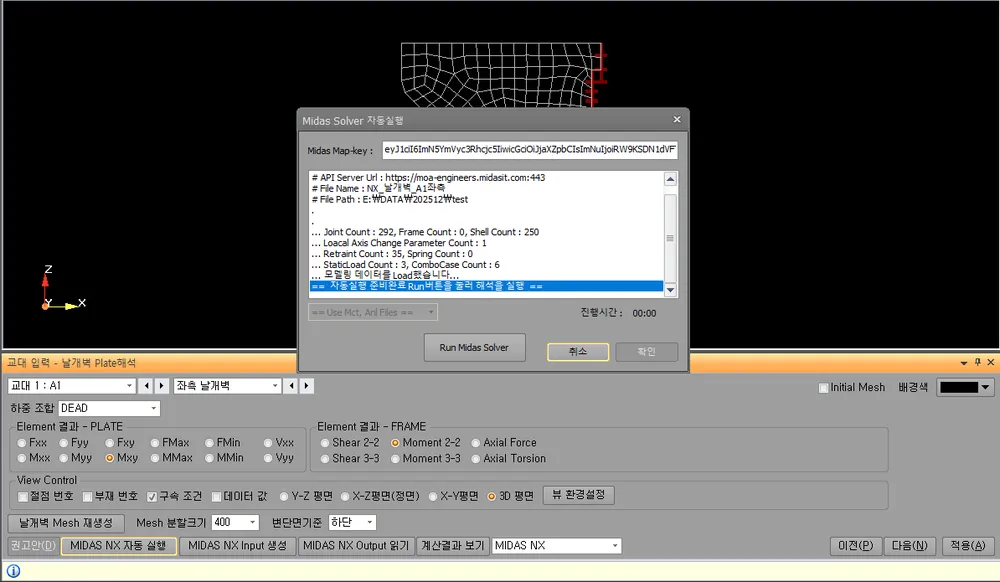Click 취소 button in solver dialog
The image size is (1000, 582).
pyautogui.click(x=578, y=351)
